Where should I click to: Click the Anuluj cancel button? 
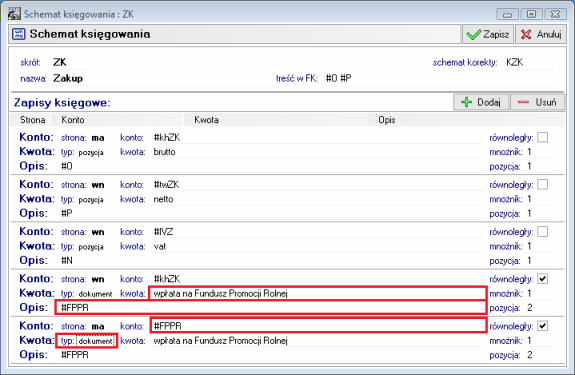tap(541, 34)
